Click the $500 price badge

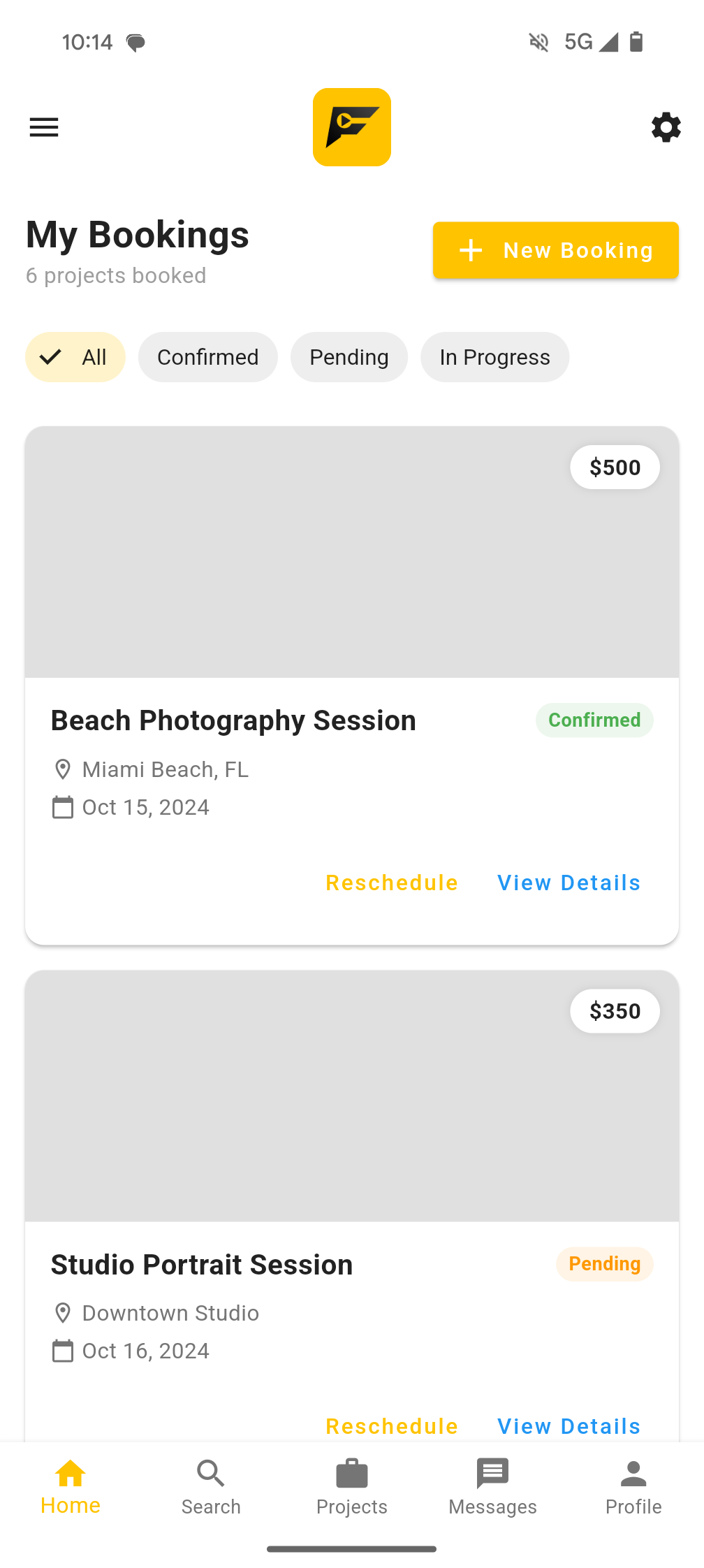point(615,467)
